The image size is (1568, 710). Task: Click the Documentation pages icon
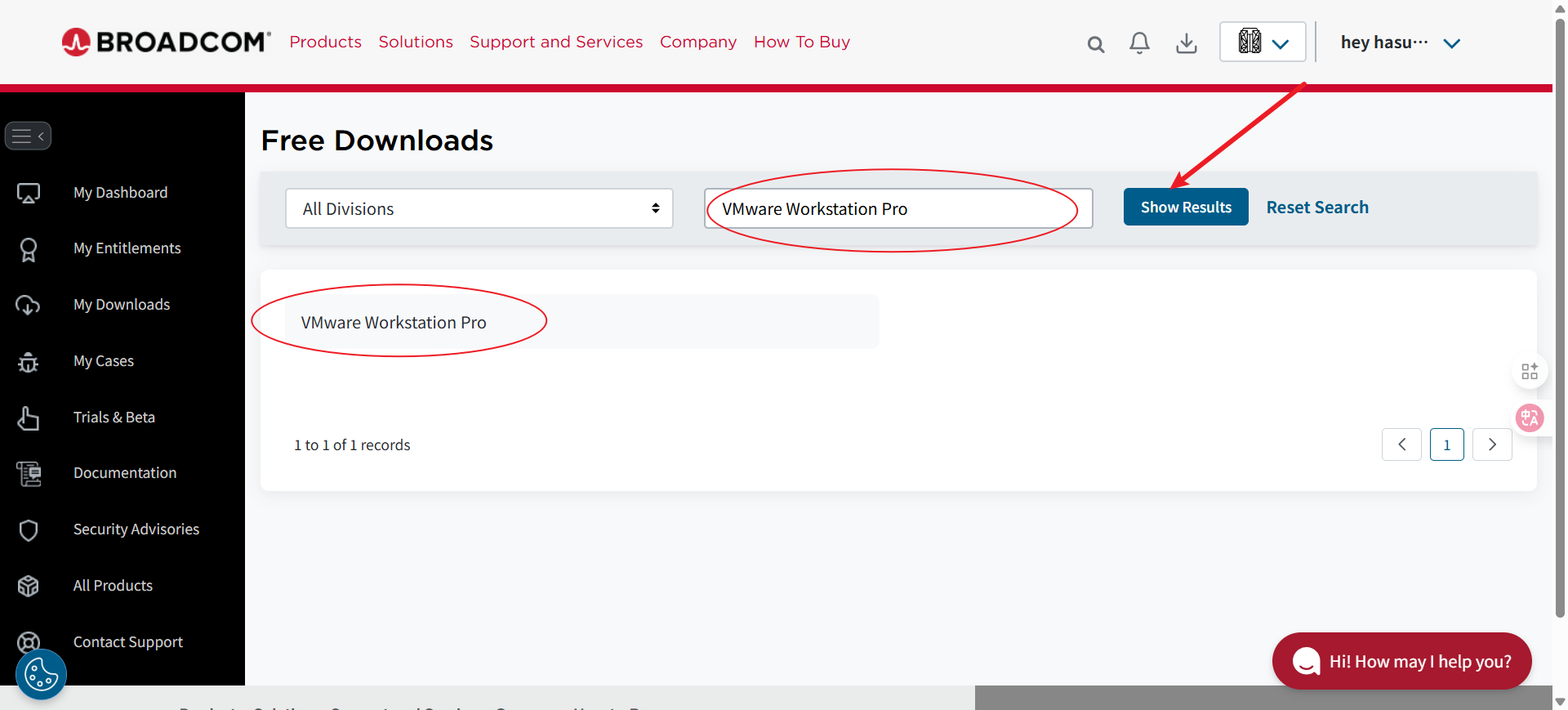click(x=29, y=474)
